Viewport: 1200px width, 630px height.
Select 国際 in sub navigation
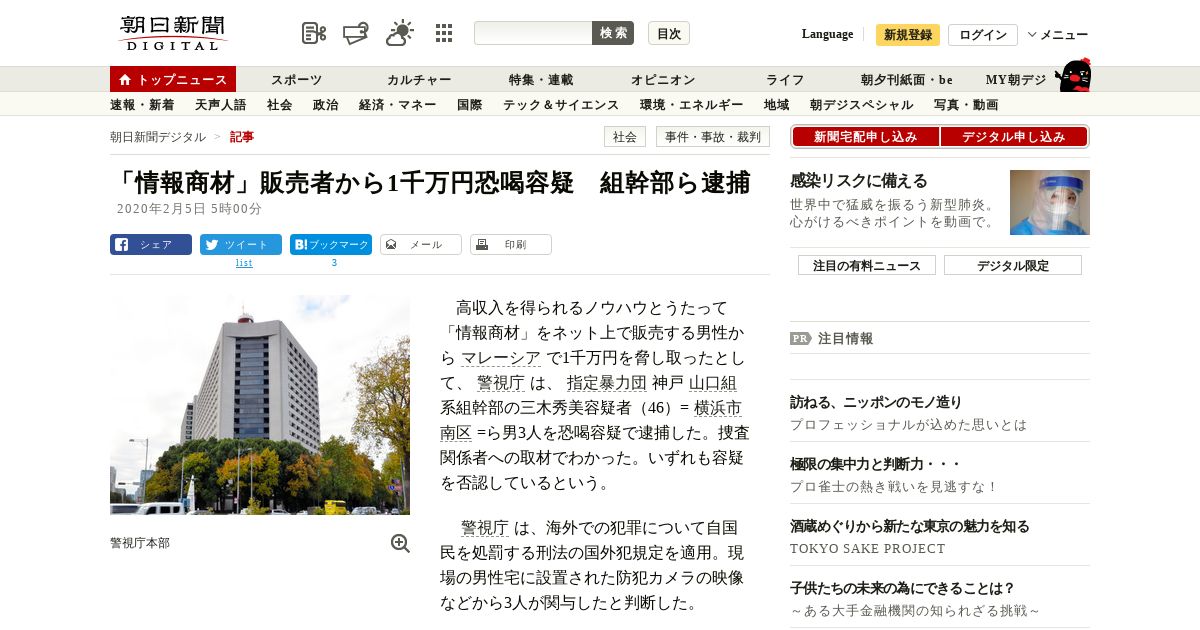pyautogui.click(x=470, y=104)
